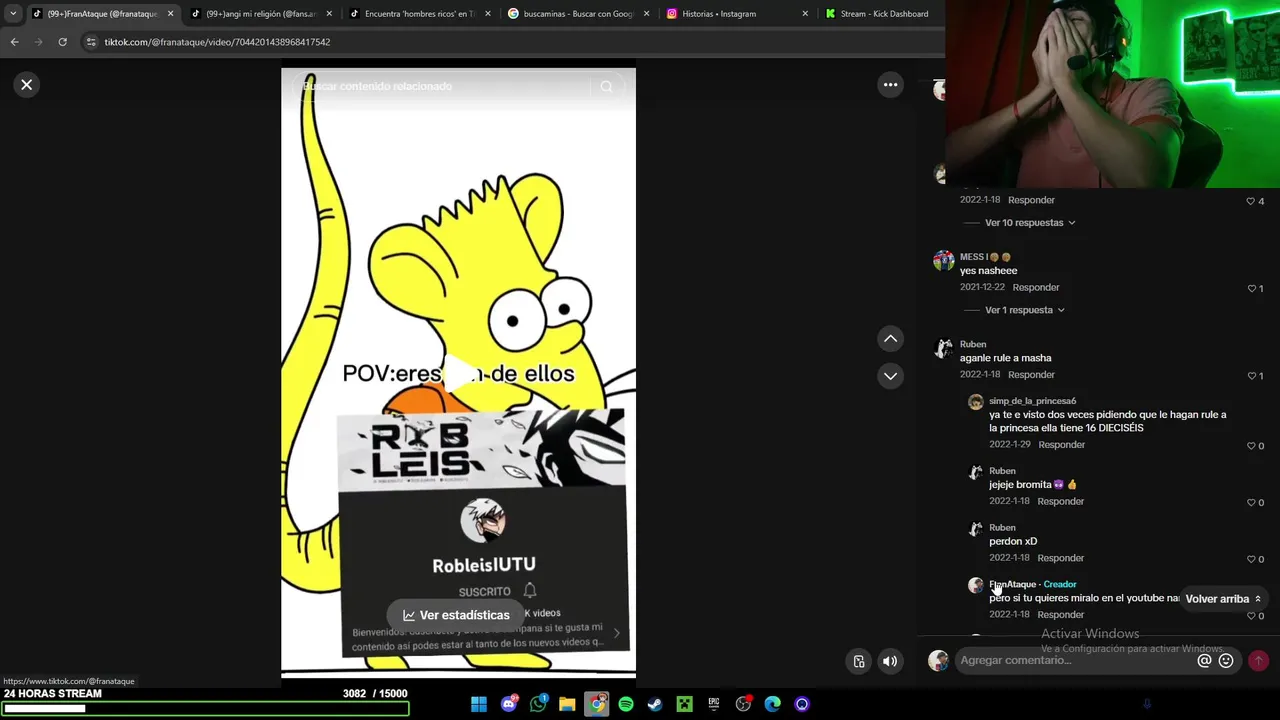Viewport: 1280px width, 720px height.
Task: Click Responder under 'jejeje bromita'
Action: [x=1060, y=501]
